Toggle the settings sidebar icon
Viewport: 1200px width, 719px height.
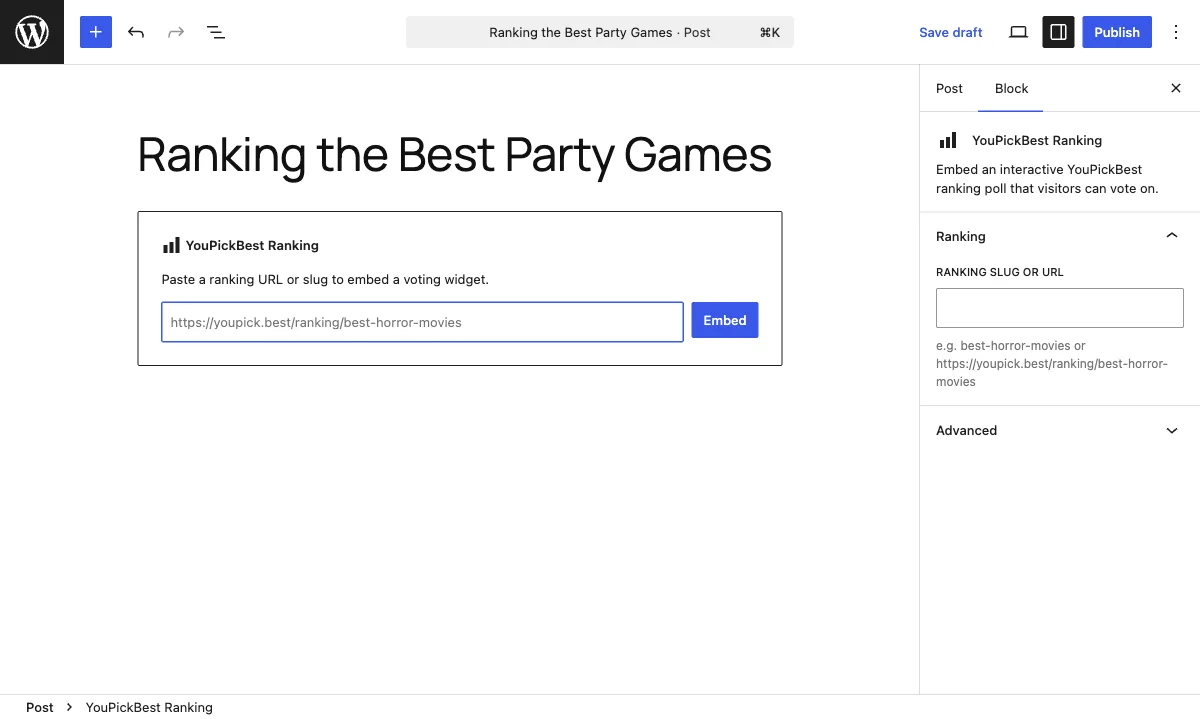(x=1058, y=32)
